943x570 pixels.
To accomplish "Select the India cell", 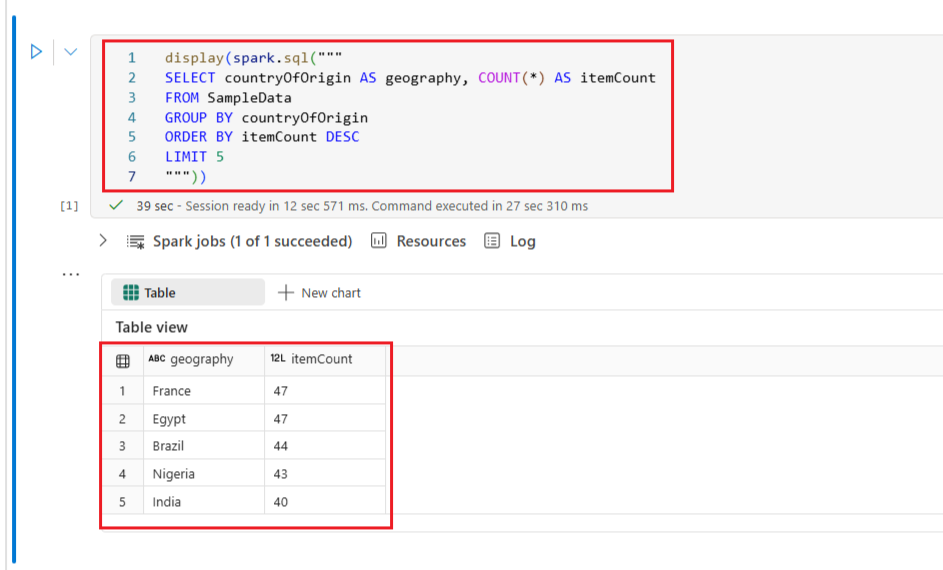I will click(204, 501).
